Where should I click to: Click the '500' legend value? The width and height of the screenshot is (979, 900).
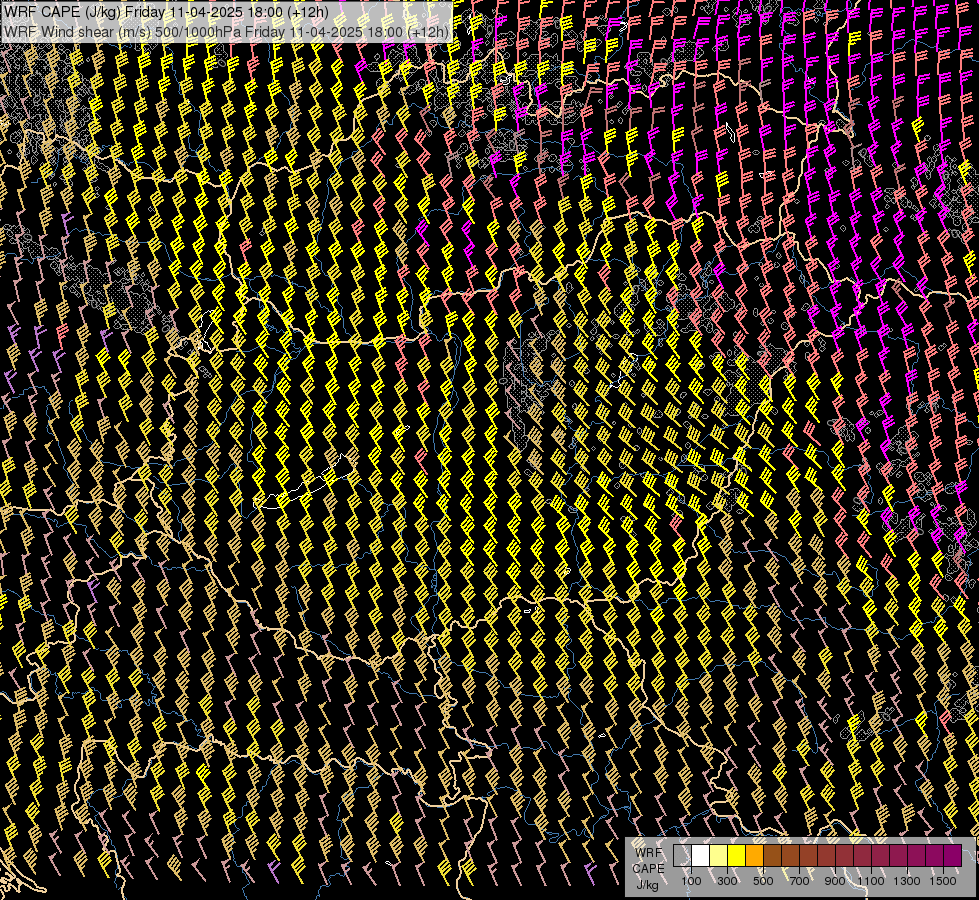[x=763, y=881]
